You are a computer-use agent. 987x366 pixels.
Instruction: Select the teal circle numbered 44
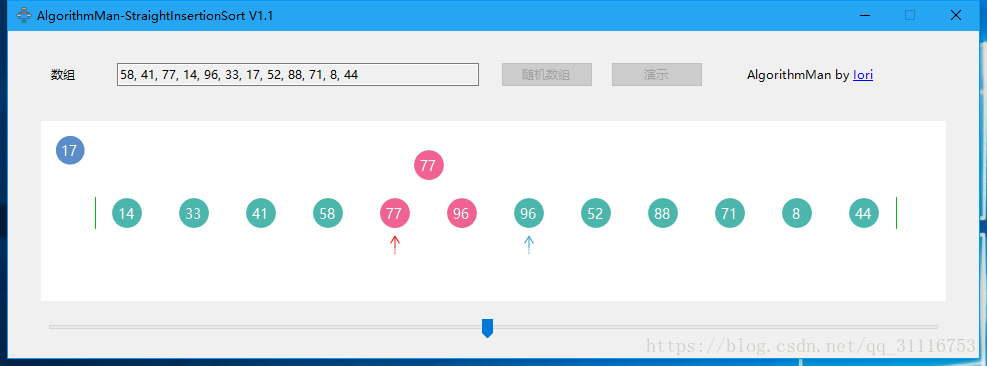[x=864, y=213]
